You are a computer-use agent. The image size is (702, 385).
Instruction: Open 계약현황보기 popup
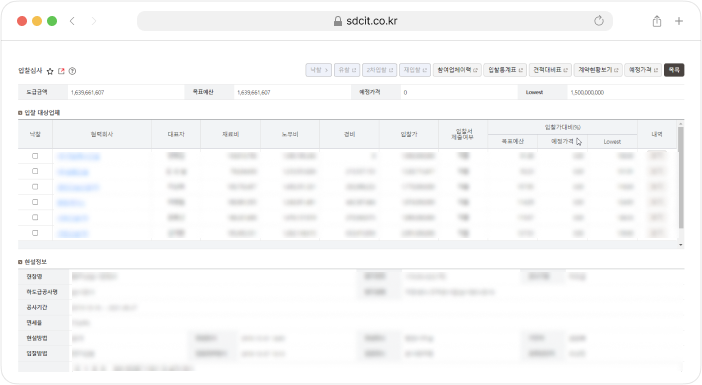[598, 70]
